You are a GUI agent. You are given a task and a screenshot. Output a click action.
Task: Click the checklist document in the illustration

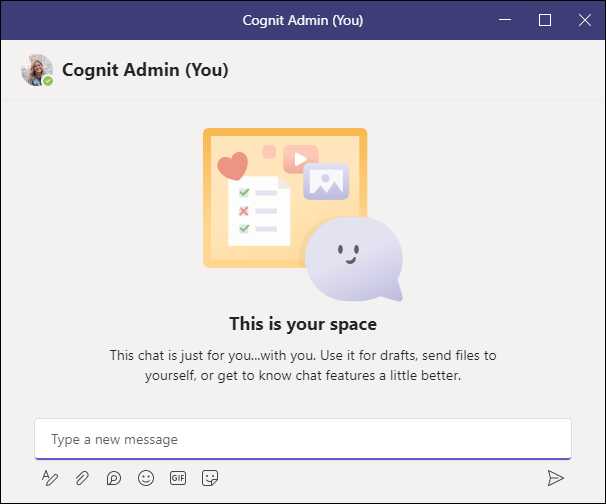(256, 210)
